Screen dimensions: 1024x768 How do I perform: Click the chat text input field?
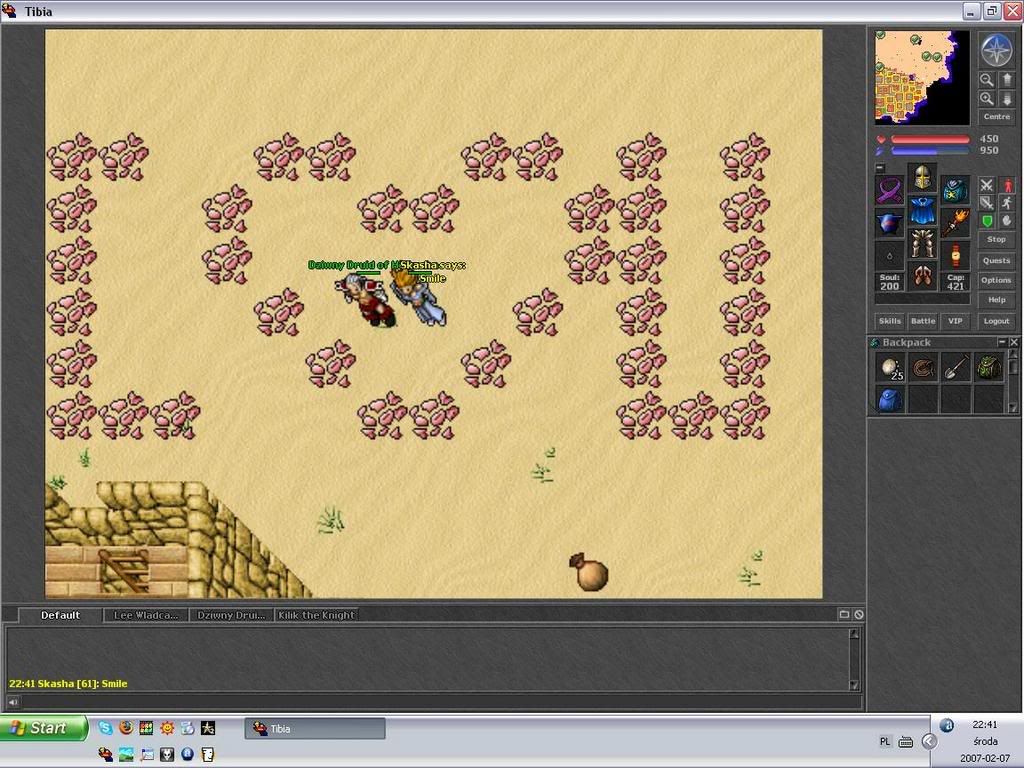[x=441, y=703]
